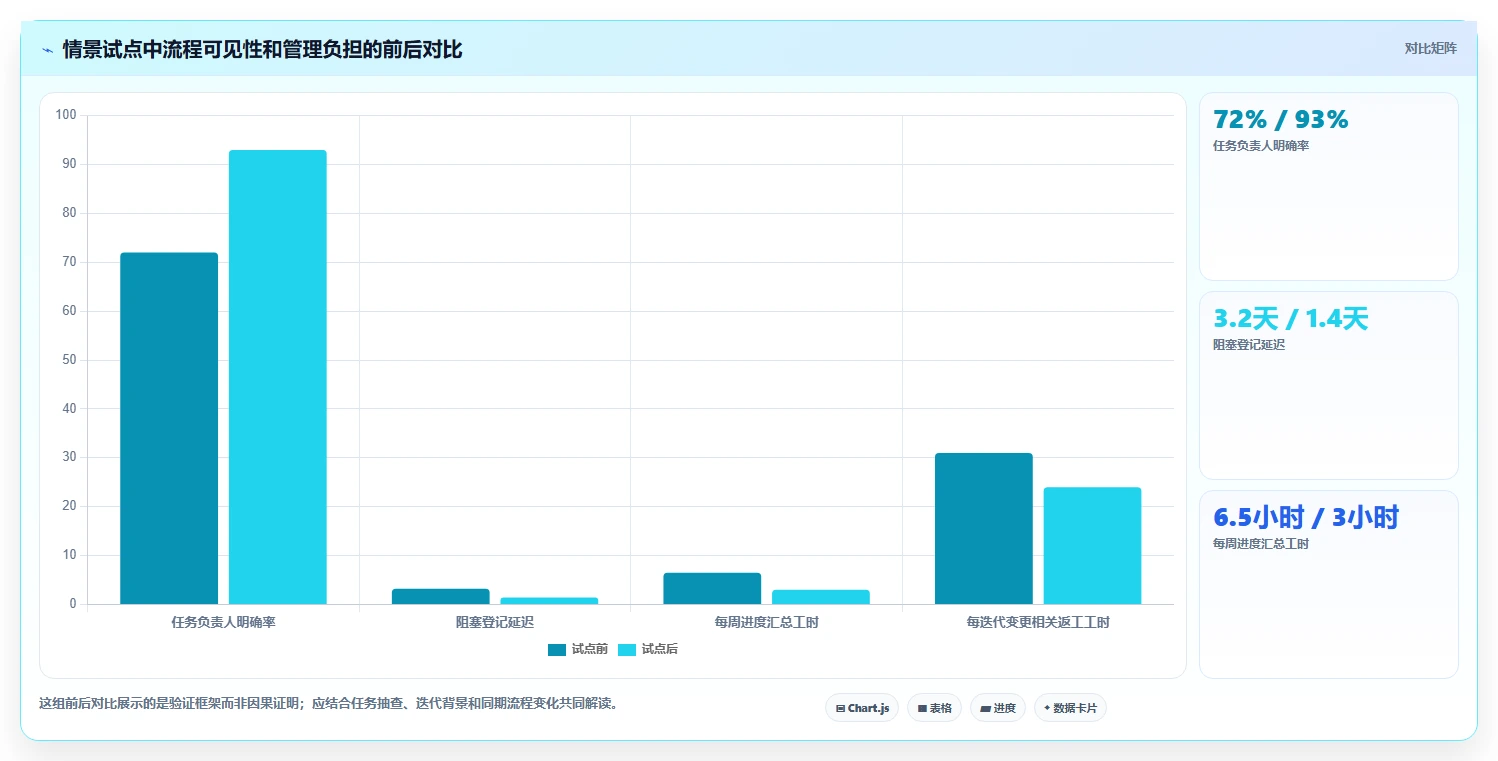The height and width of the screenshot is (761, 1498).
Task: Open the 3.2天 / 1.4天 stat card
Action: coord(1329,385)
